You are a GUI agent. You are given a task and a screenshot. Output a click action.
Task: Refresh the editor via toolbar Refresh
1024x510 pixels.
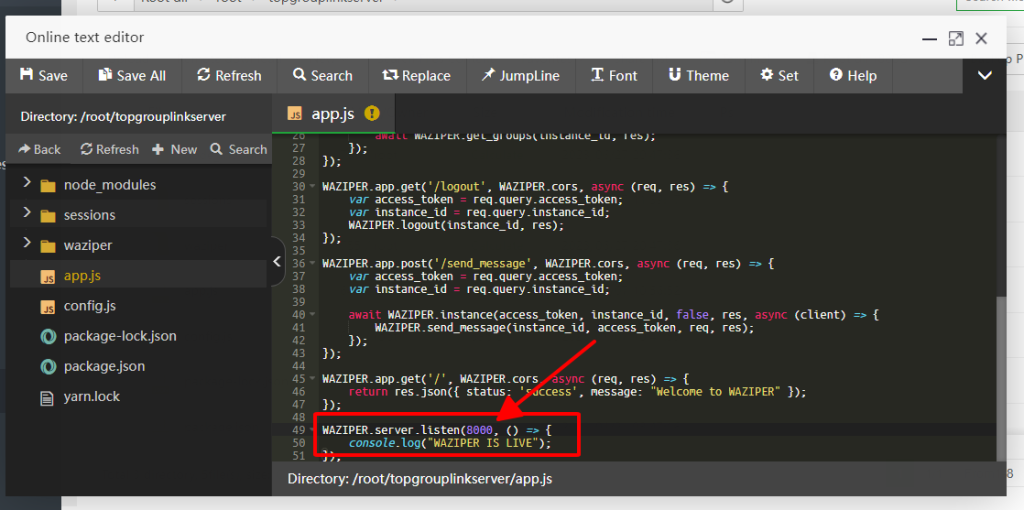point(229,76)
